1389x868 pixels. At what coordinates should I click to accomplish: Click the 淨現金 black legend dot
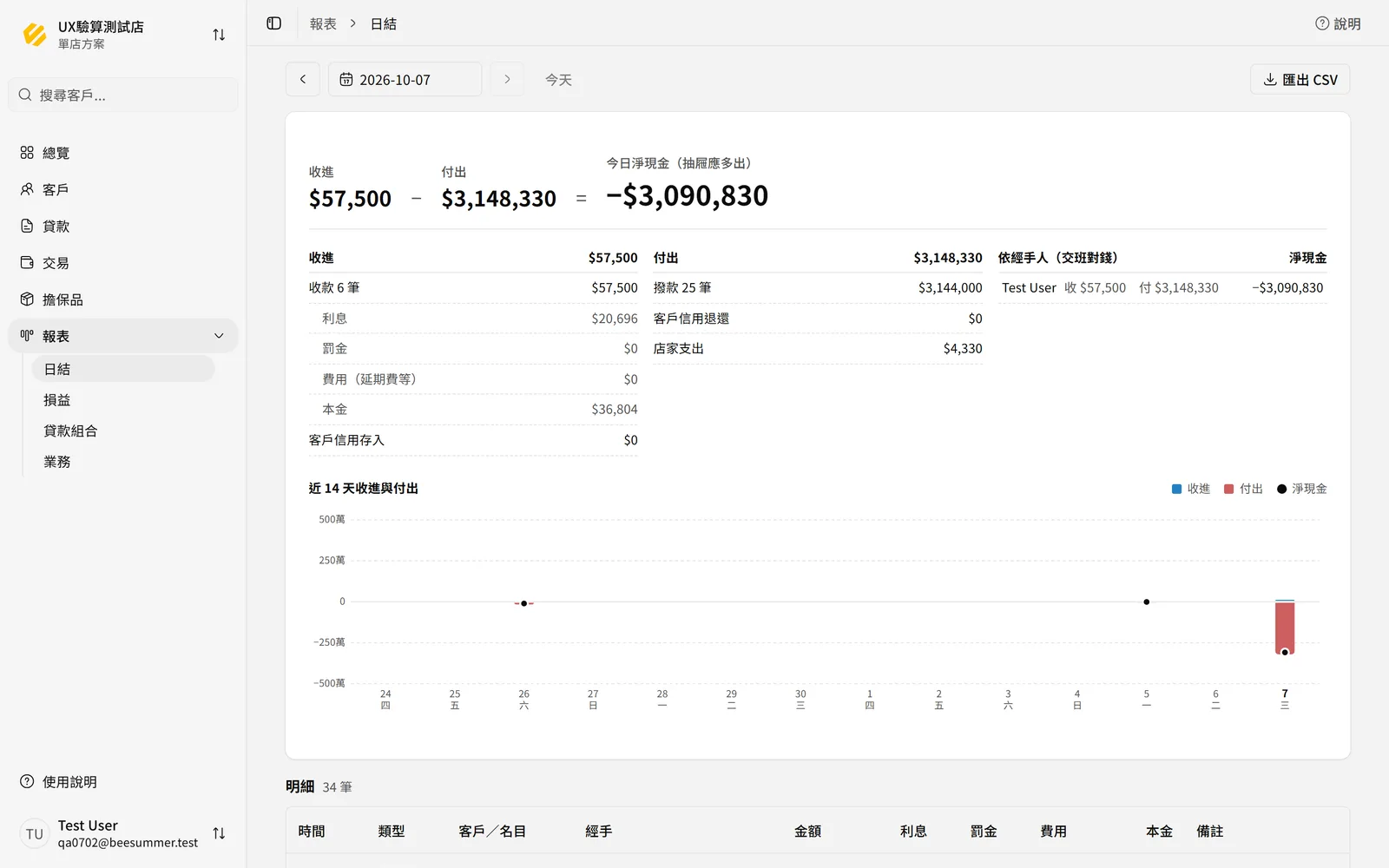click(1281, 489)
